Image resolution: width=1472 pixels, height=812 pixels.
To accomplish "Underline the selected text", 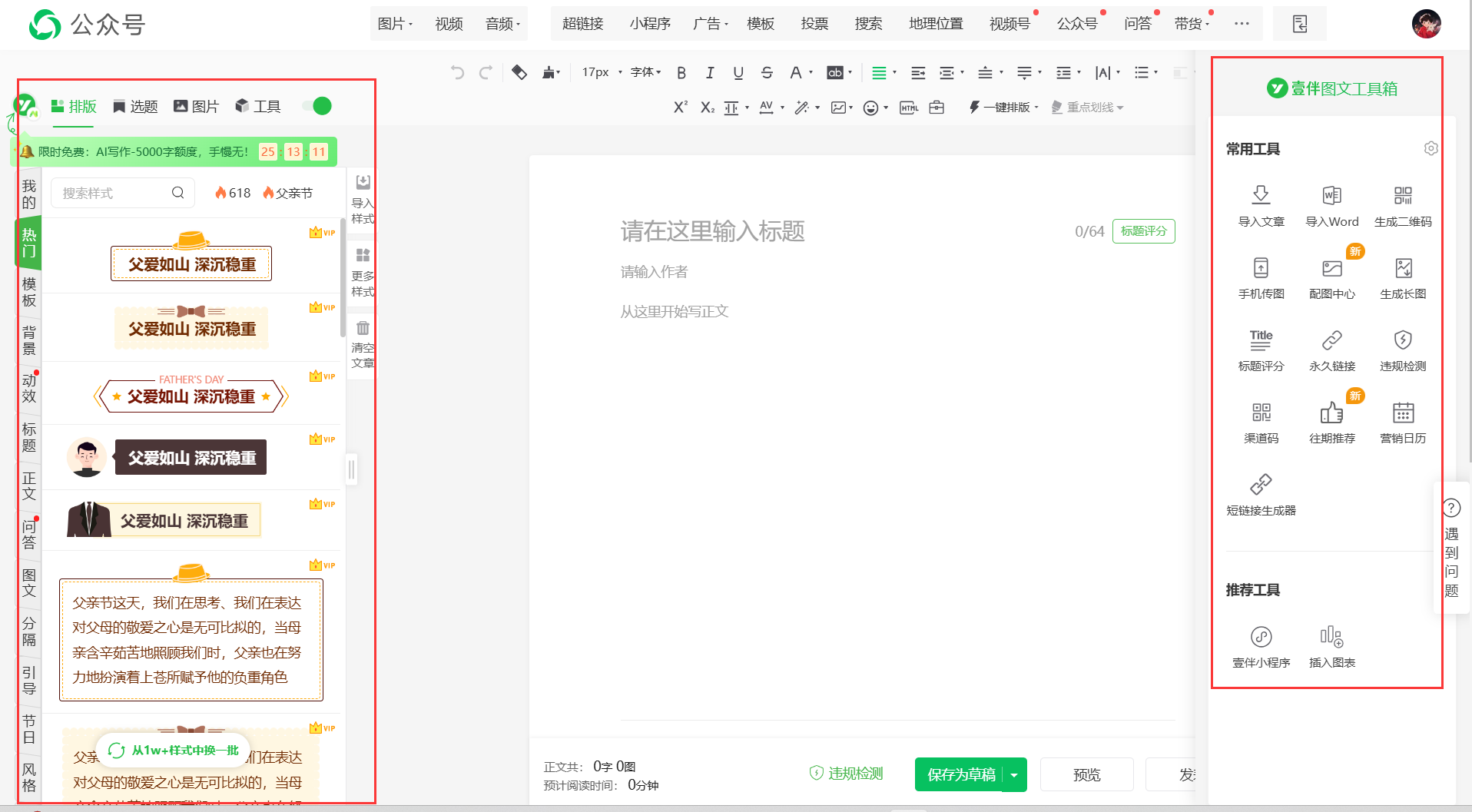I will click(738, 73).
